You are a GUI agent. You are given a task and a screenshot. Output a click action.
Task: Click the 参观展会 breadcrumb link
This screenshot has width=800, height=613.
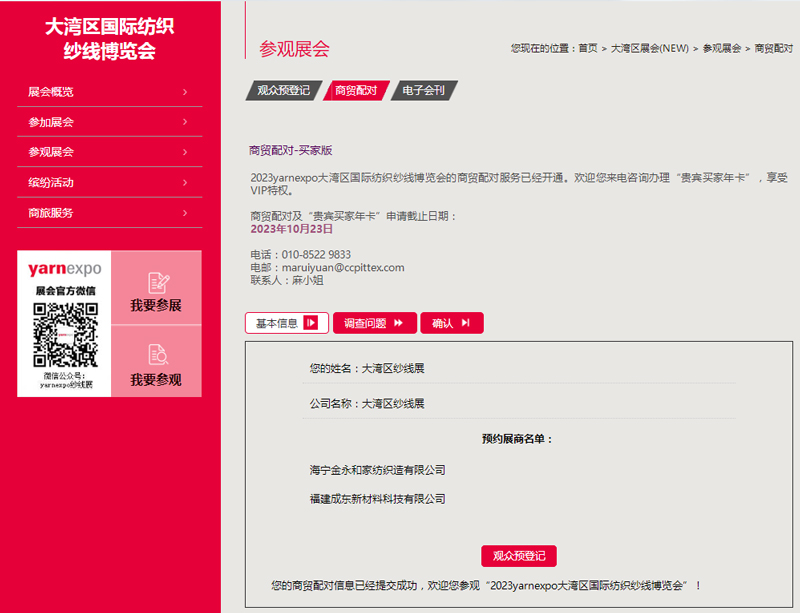[x=722, y=48]
